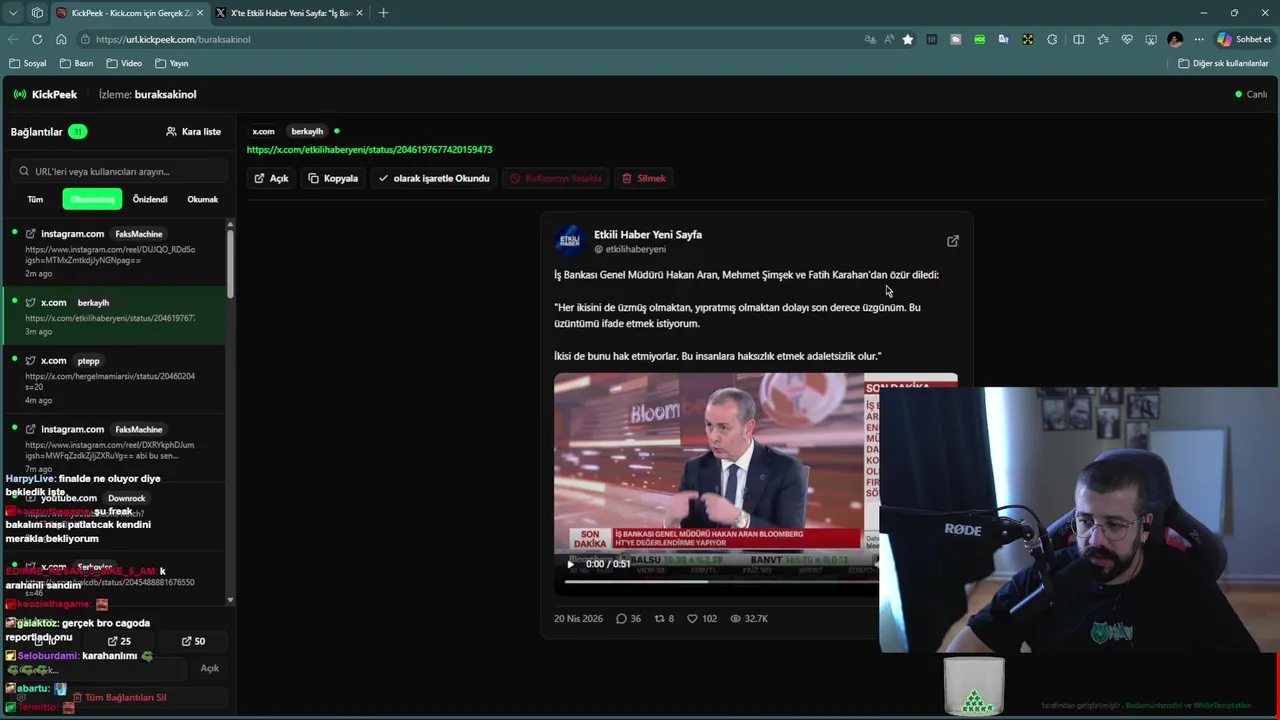Image resolution: width=1280 pixels, height=720 pixels.
Task: Click the address bar URL field
Action: [x=470, y=39]
